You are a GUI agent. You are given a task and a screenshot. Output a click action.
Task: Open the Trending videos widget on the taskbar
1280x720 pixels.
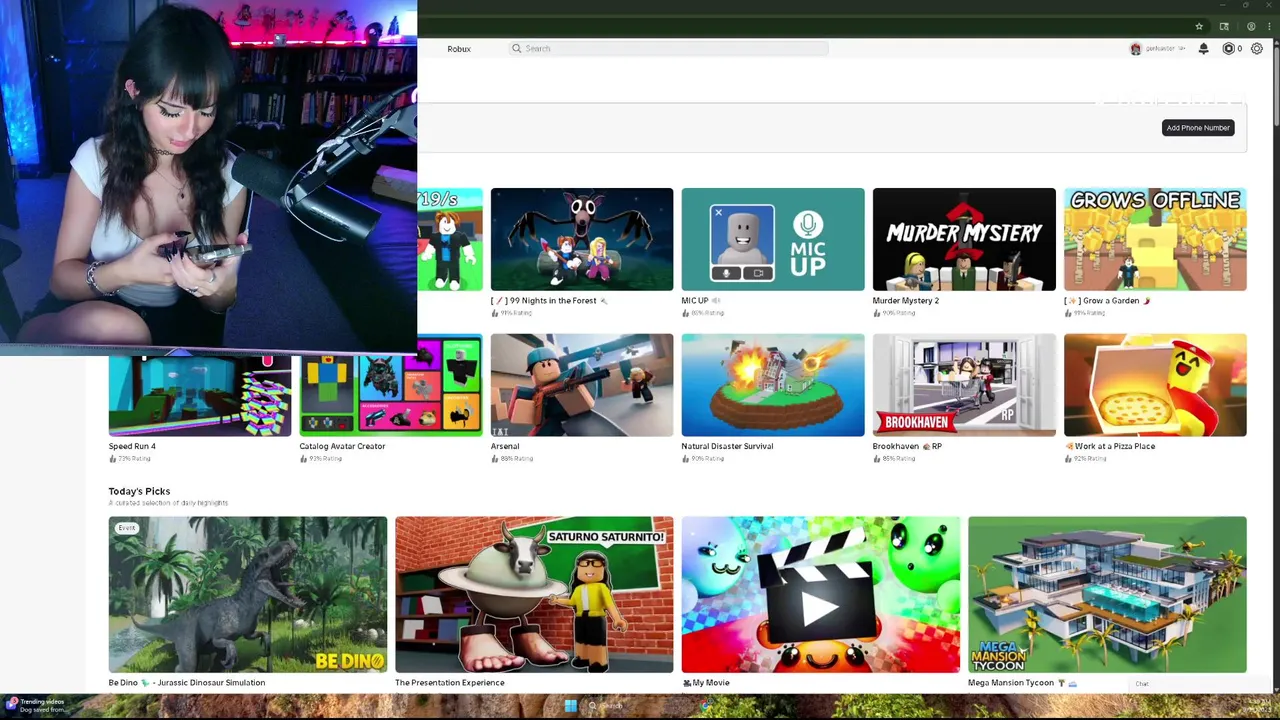pyautogui.click(x=37, y=705)
